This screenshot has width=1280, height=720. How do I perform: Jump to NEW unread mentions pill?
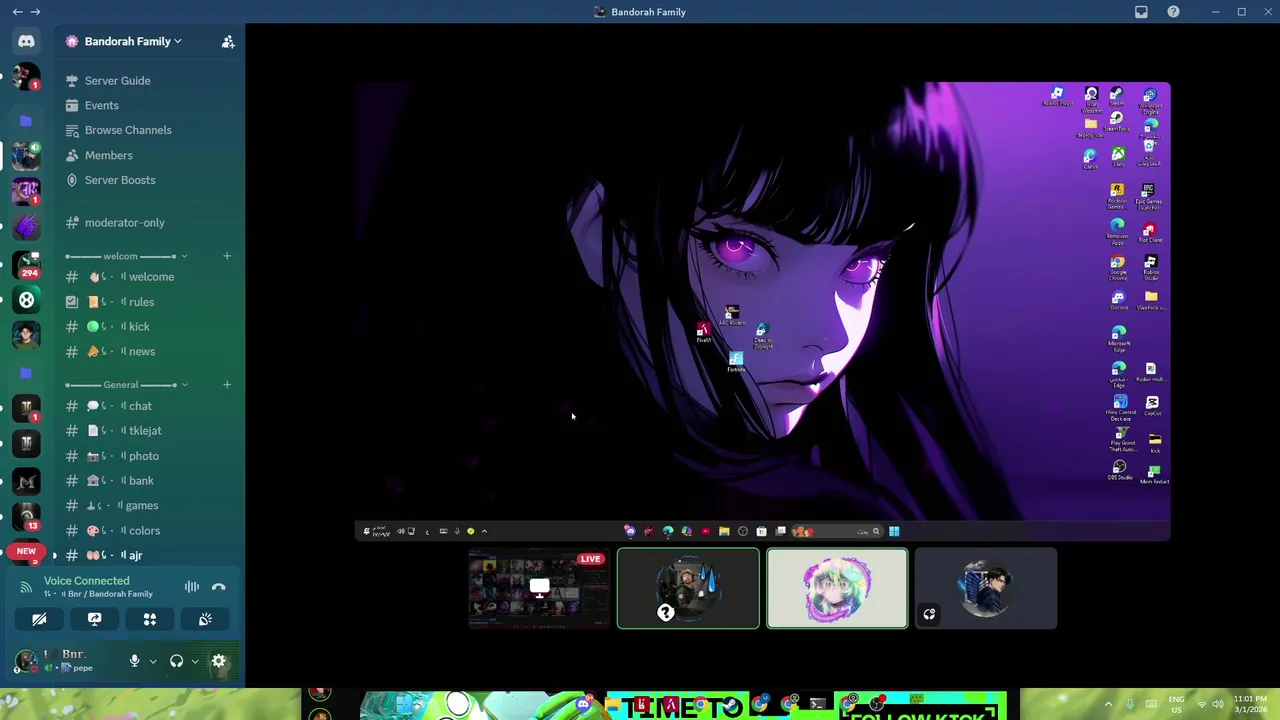point(26,551)
